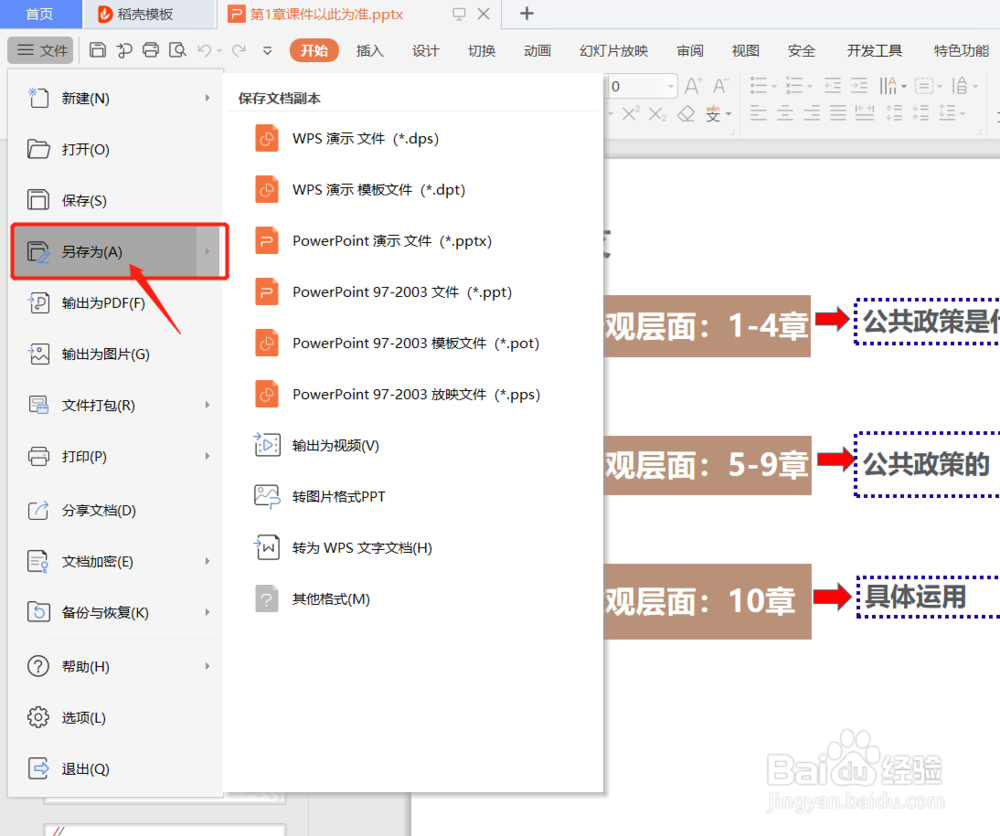This screenshot has height=836, width=1000.
Task: Choose 退出(Q) to exit
Action: point(117,768)
